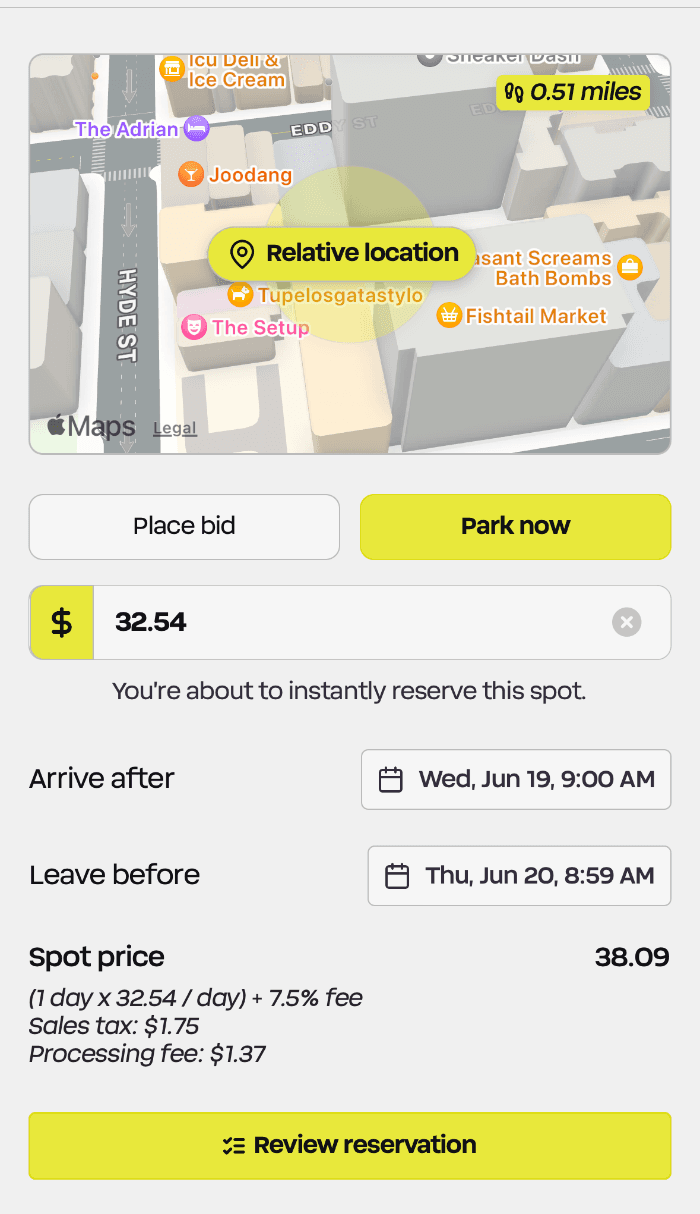The image size is (700, 1214).
Task: Click the 32.54 price input field
Action: (382, 622)
